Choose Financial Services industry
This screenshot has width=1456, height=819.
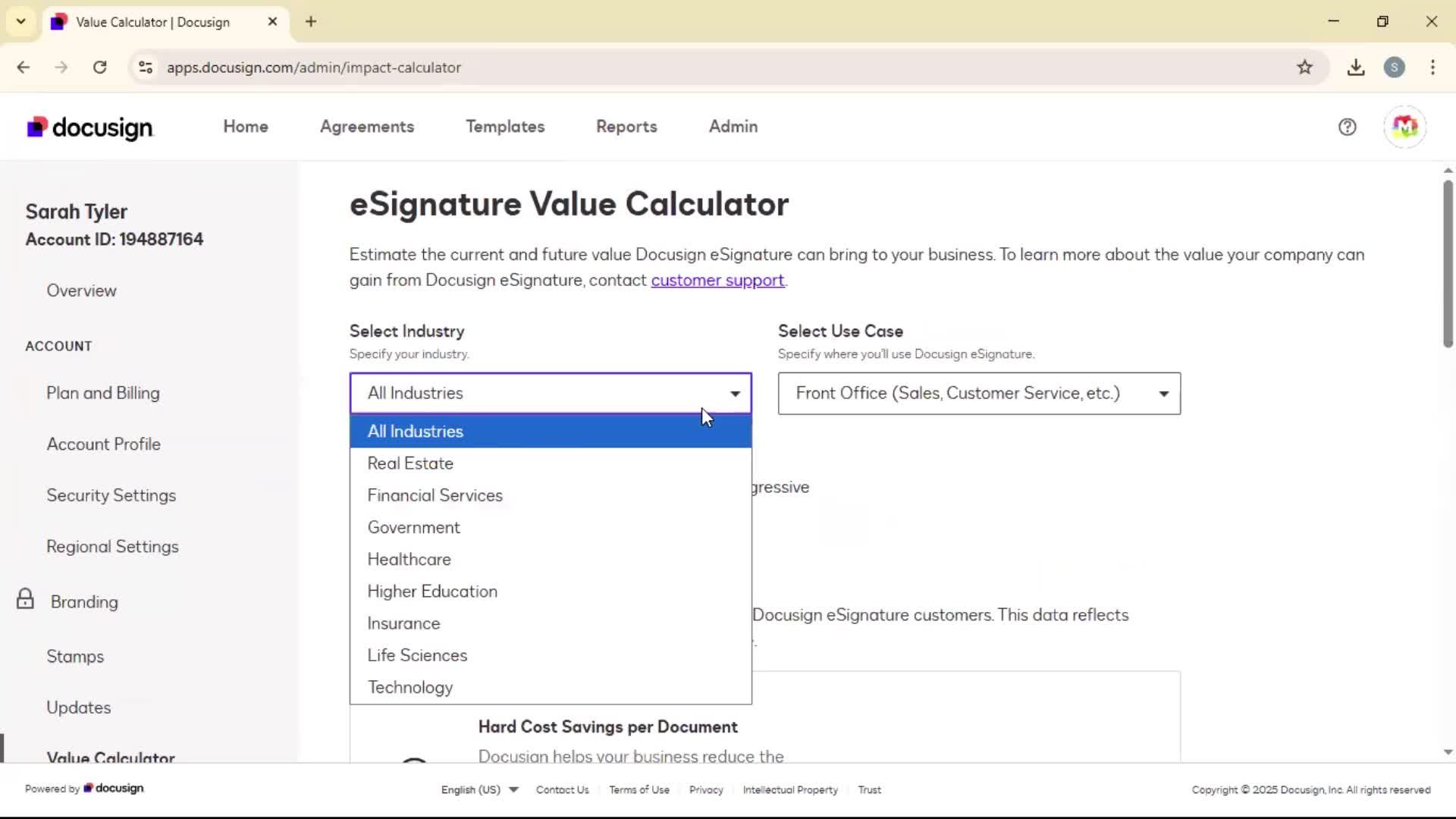551,495
